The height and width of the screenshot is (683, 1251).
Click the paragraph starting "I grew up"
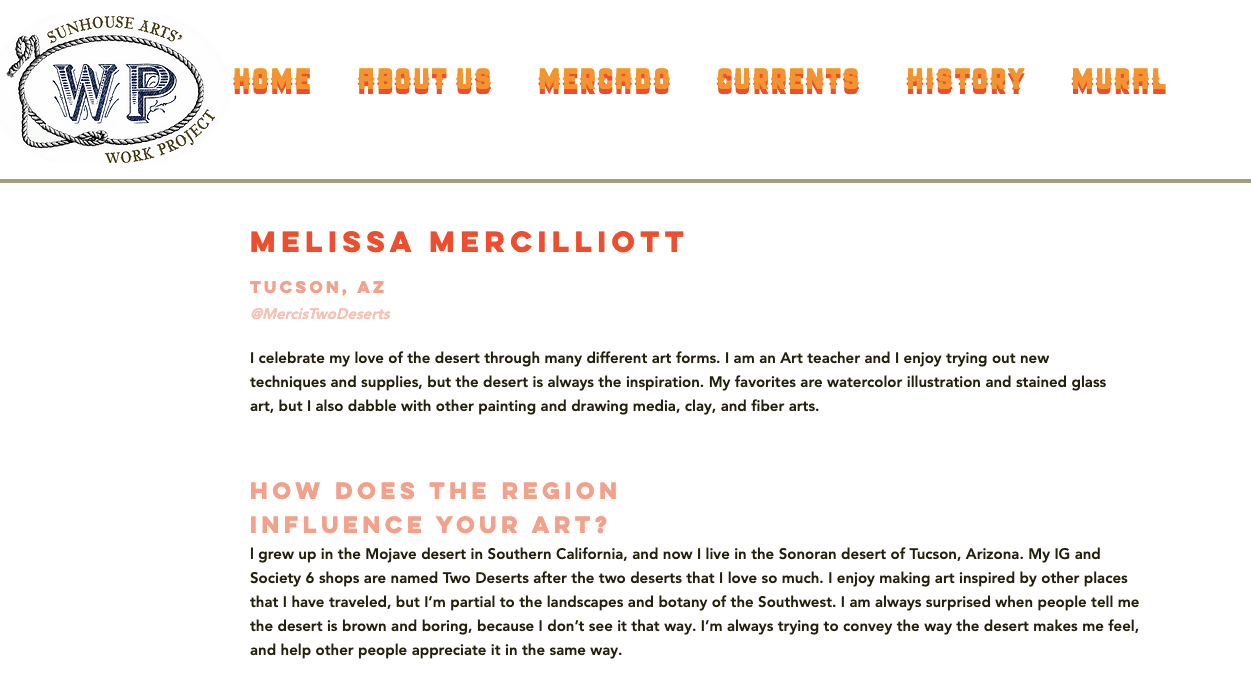[x=694, y=602]
